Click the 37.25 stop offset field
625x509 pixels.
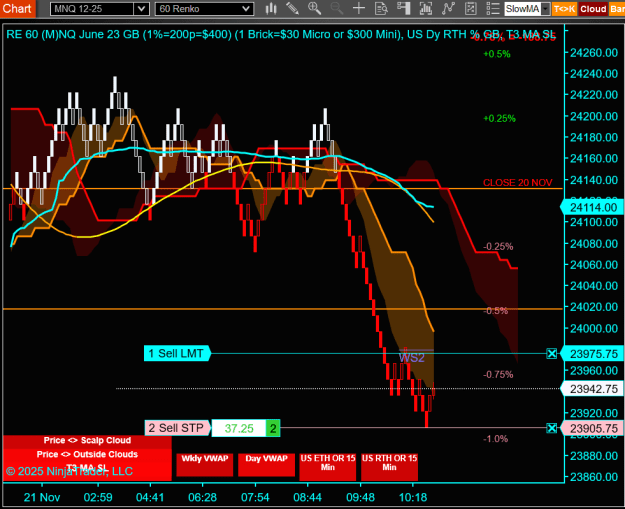coord(239,428)
